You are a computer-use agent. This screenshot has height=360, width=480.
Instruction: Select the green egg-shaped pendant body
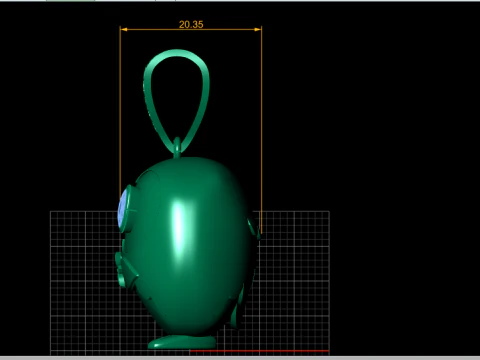[188, 245]
